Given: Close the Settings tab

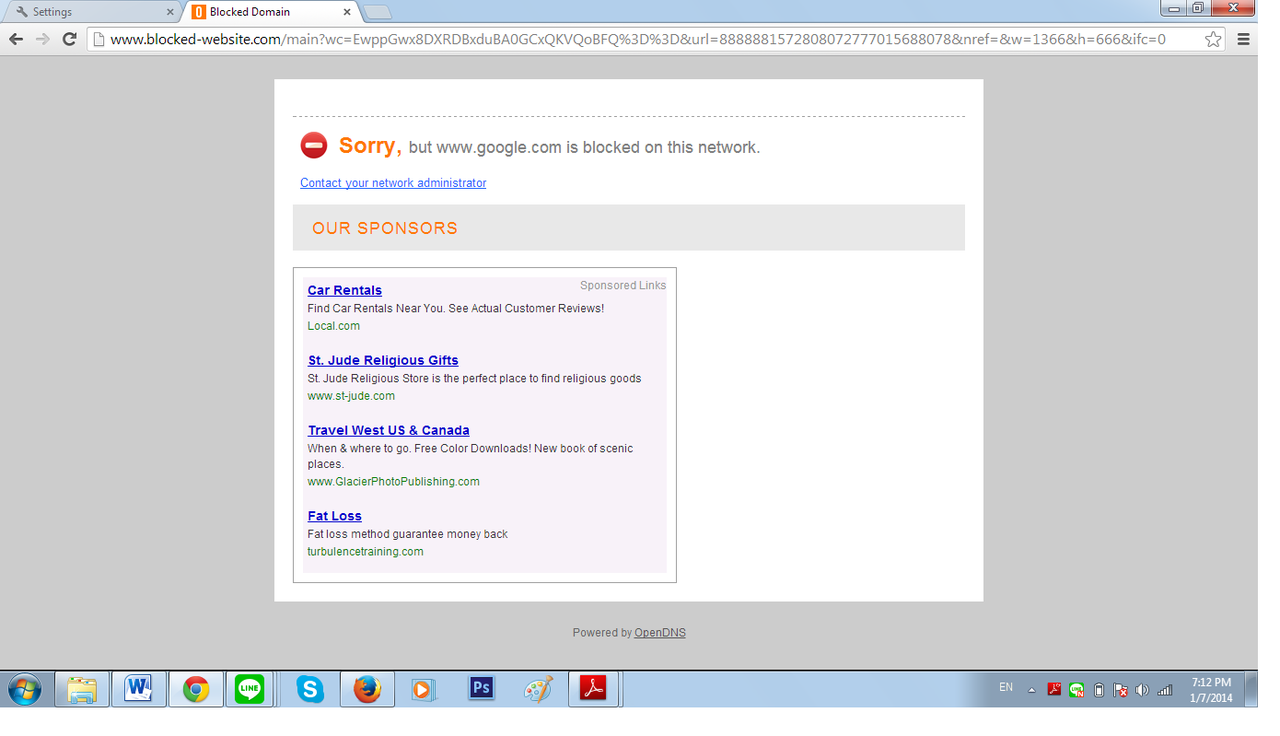Looking at the screenshot, I should (x=170, y=12).
